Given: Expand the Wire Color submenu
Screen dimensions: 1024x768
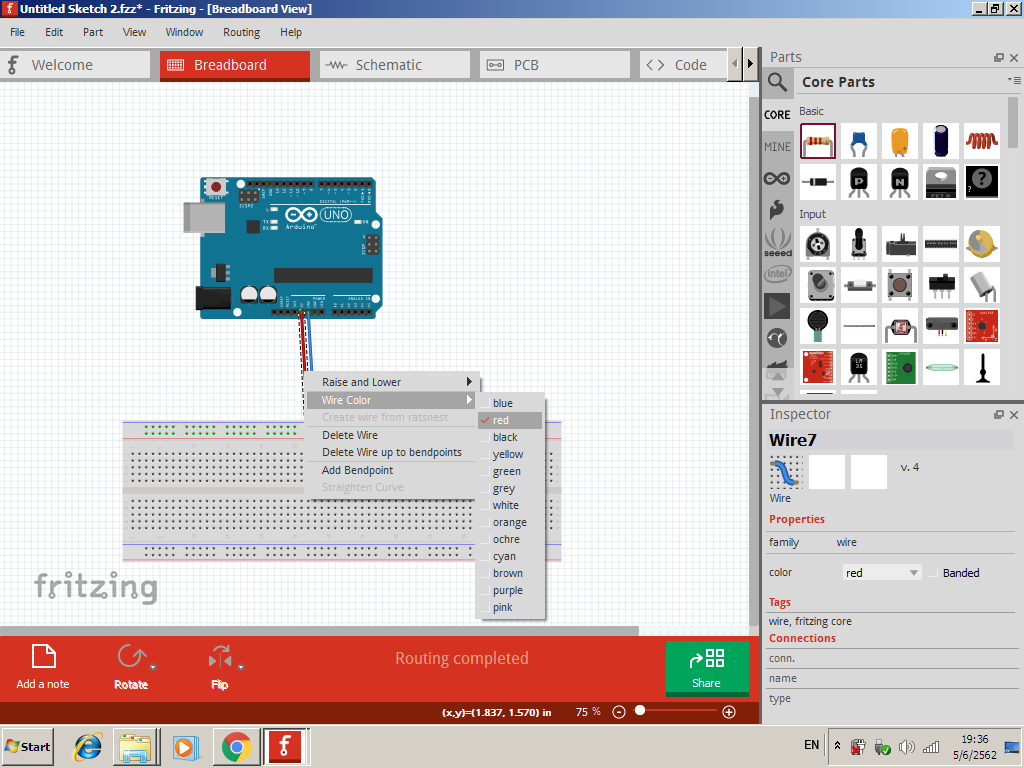Looking at the screenshot, I should [391, 400].
